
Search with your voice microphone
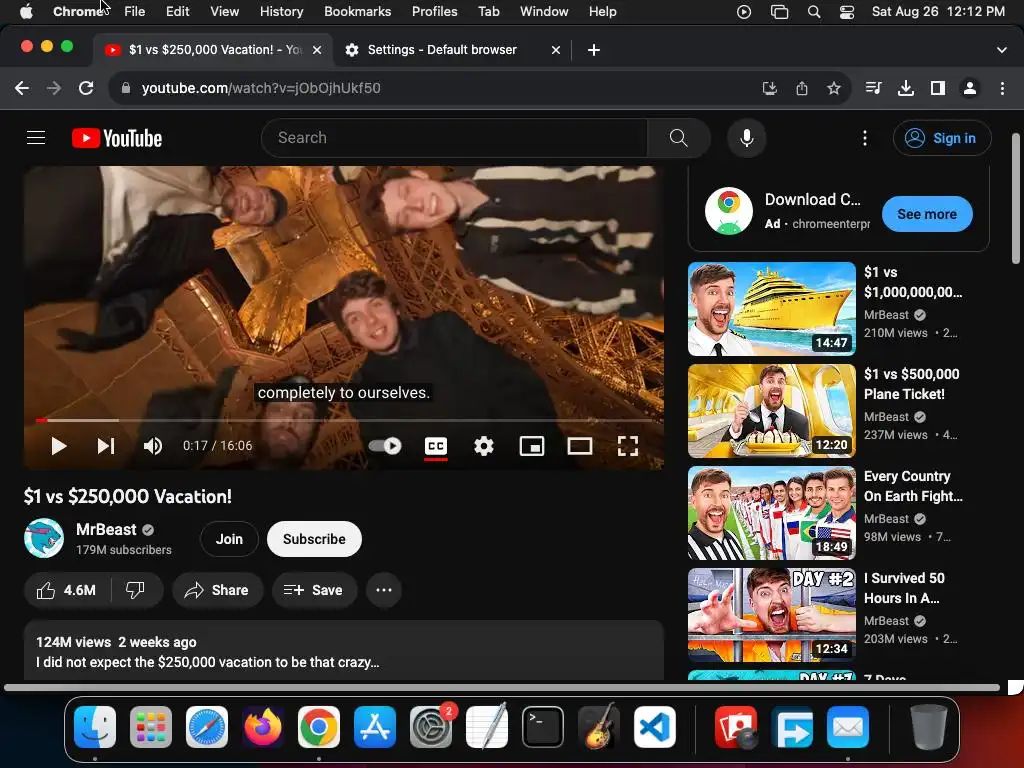tap(746, 138)
